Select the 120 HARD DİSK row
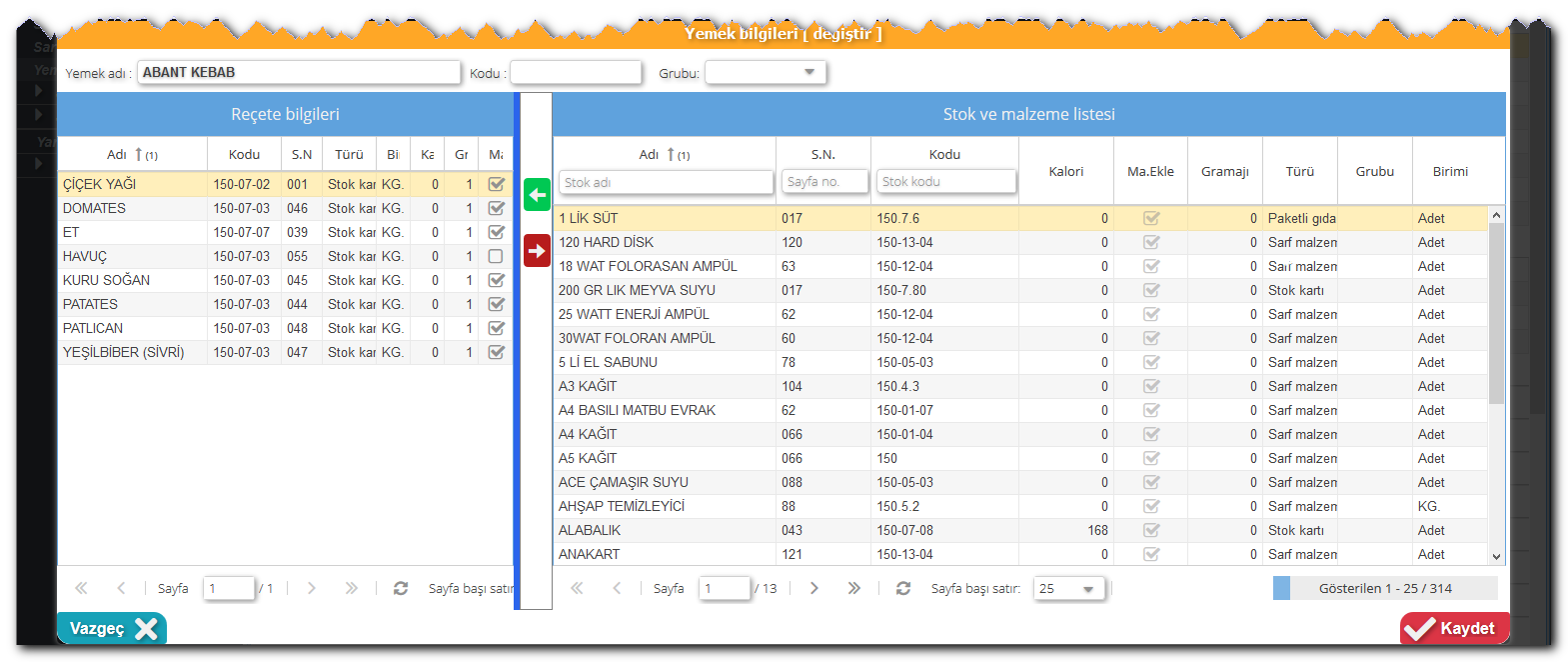Image resolution: width=1568 pixels, height=662 pixels. [x=1020, y=242]
